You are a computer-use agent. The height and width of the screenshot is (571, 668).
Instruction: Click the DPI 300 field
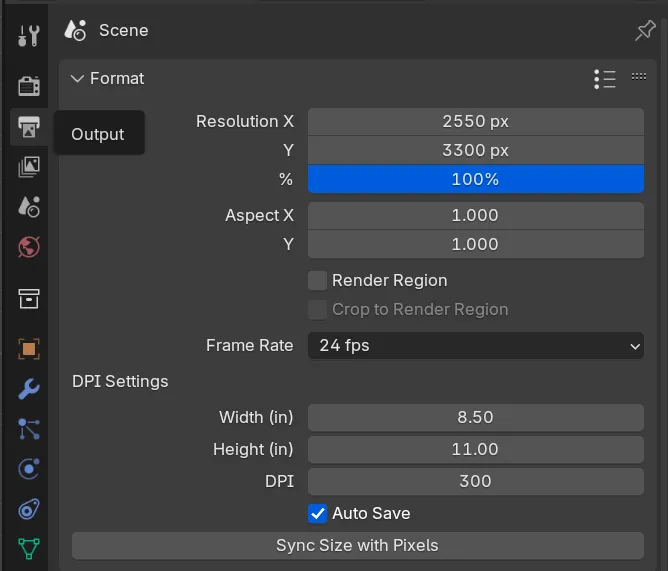click(475, 482)
